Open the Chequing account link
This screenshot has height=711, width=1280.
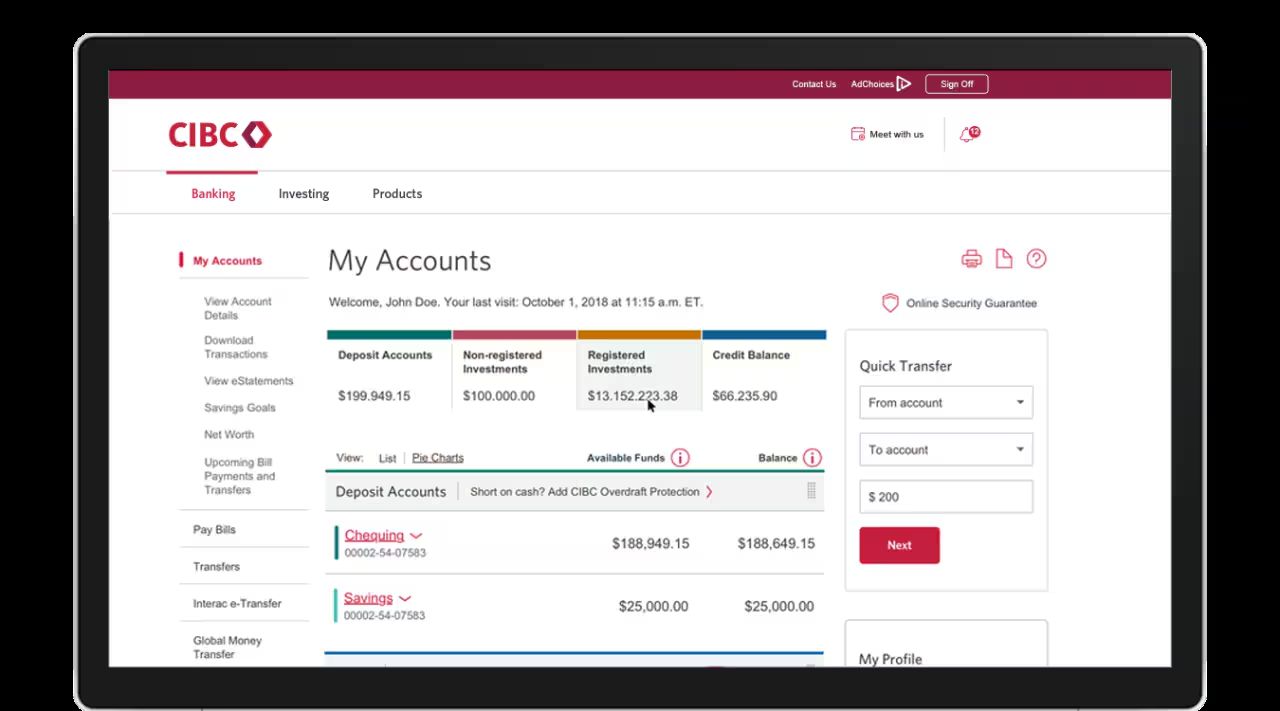coord(374,535)
